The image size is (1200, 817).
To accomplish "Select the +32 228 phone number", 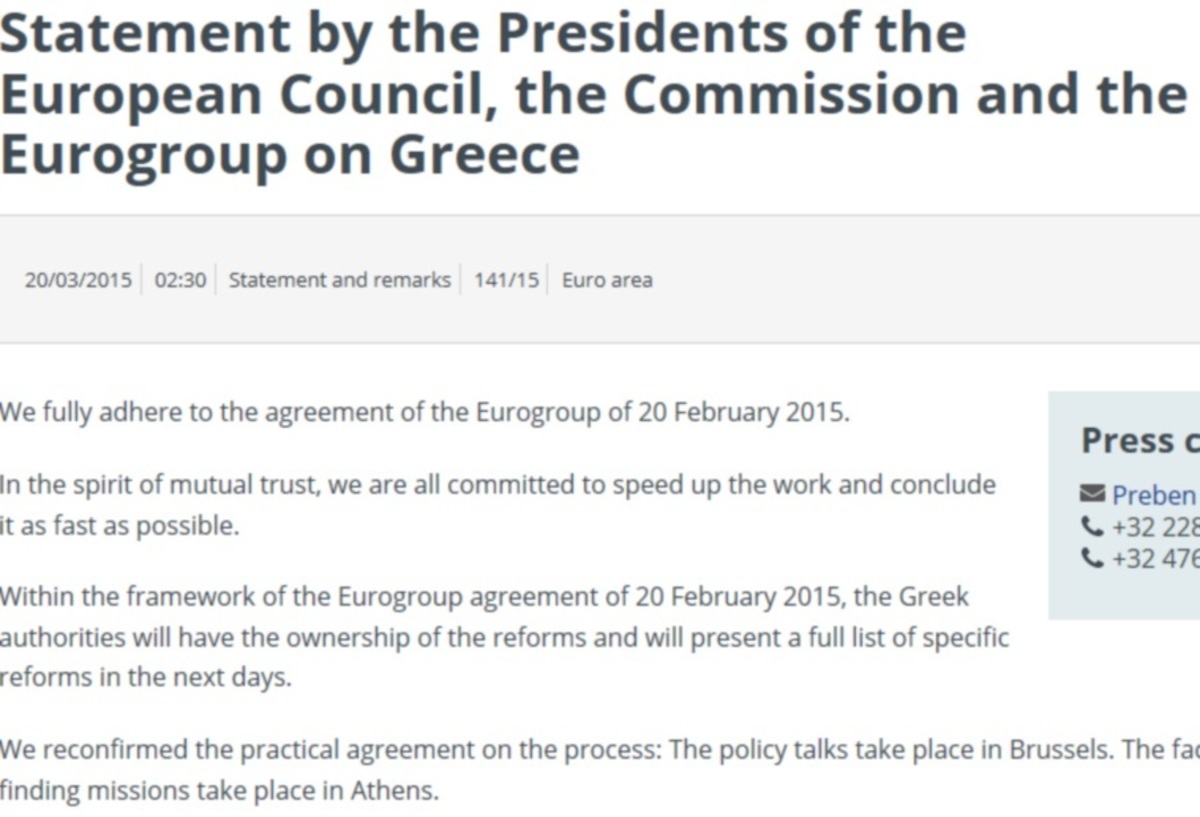I will 1155,527.
